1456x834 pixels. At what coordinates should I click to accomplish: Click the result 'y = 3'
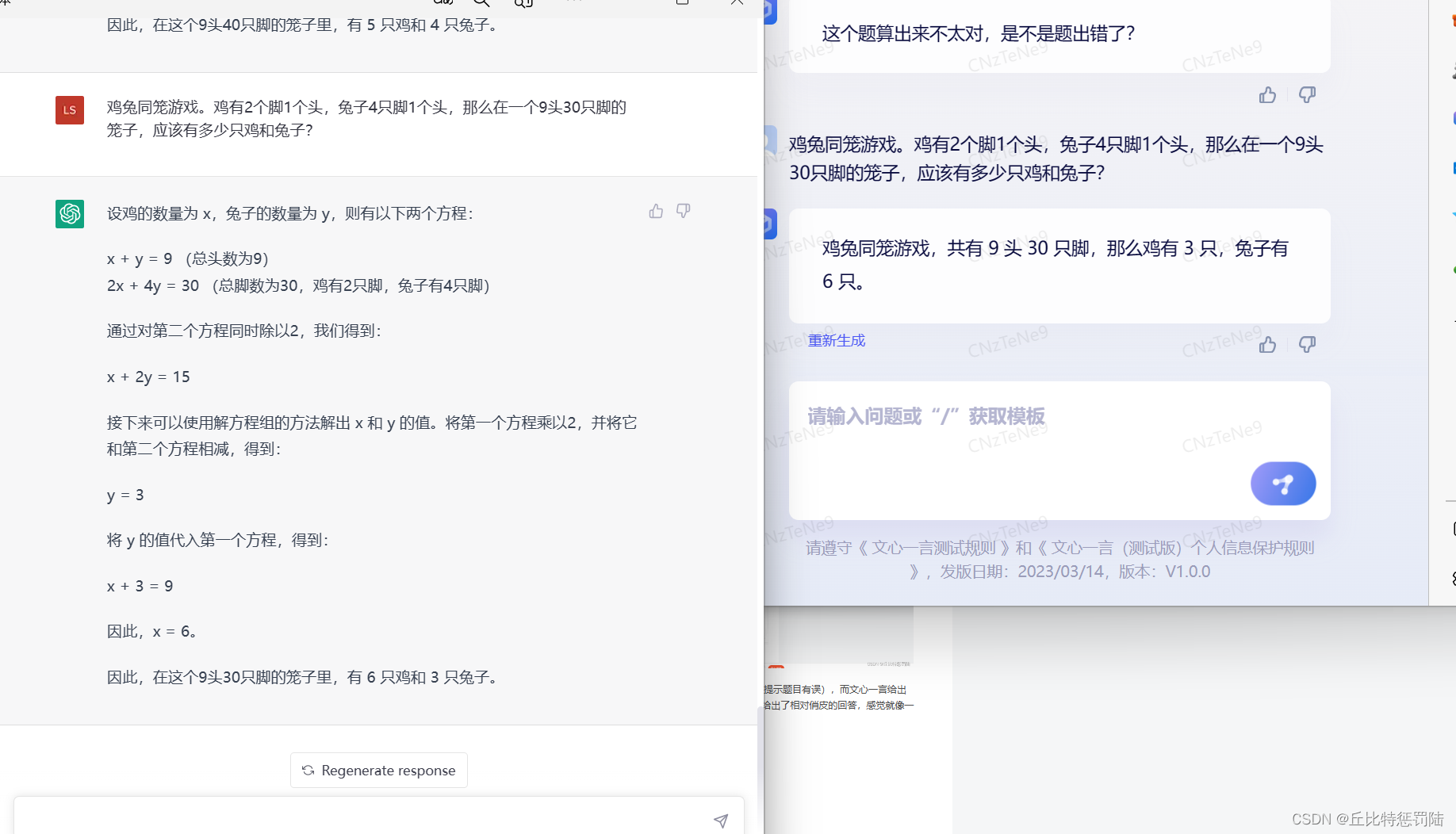coord(125,495)
